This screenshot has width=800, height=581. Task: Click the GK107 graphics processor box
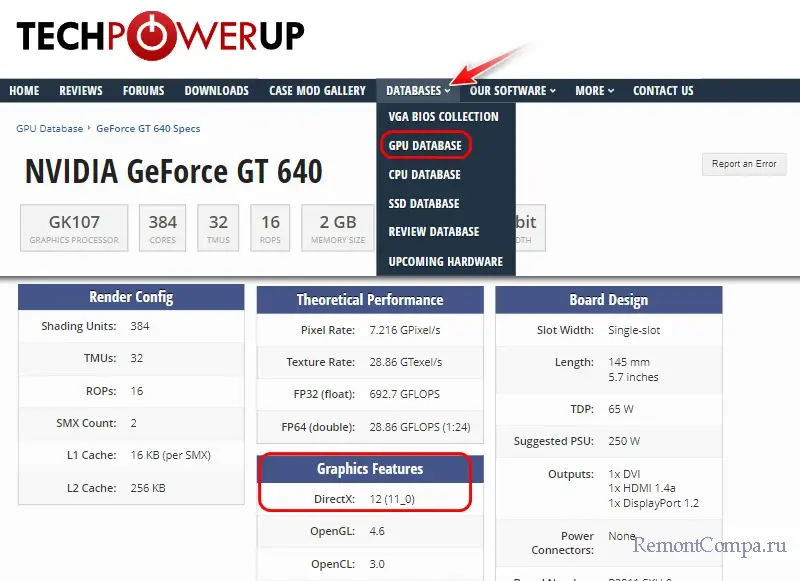[x=74, y=228]
